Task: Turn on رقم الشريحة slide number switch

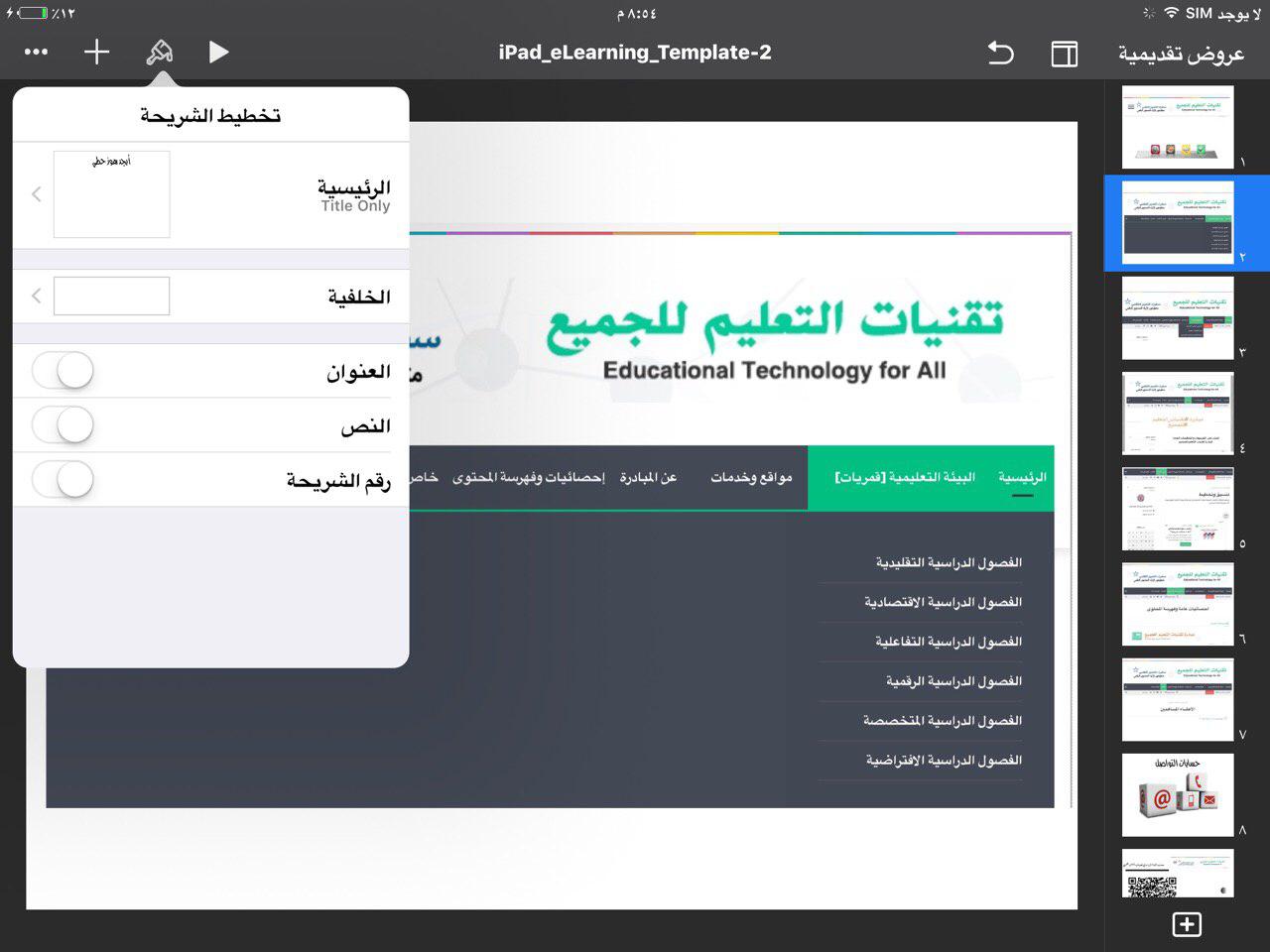Action: coord(63,480)
